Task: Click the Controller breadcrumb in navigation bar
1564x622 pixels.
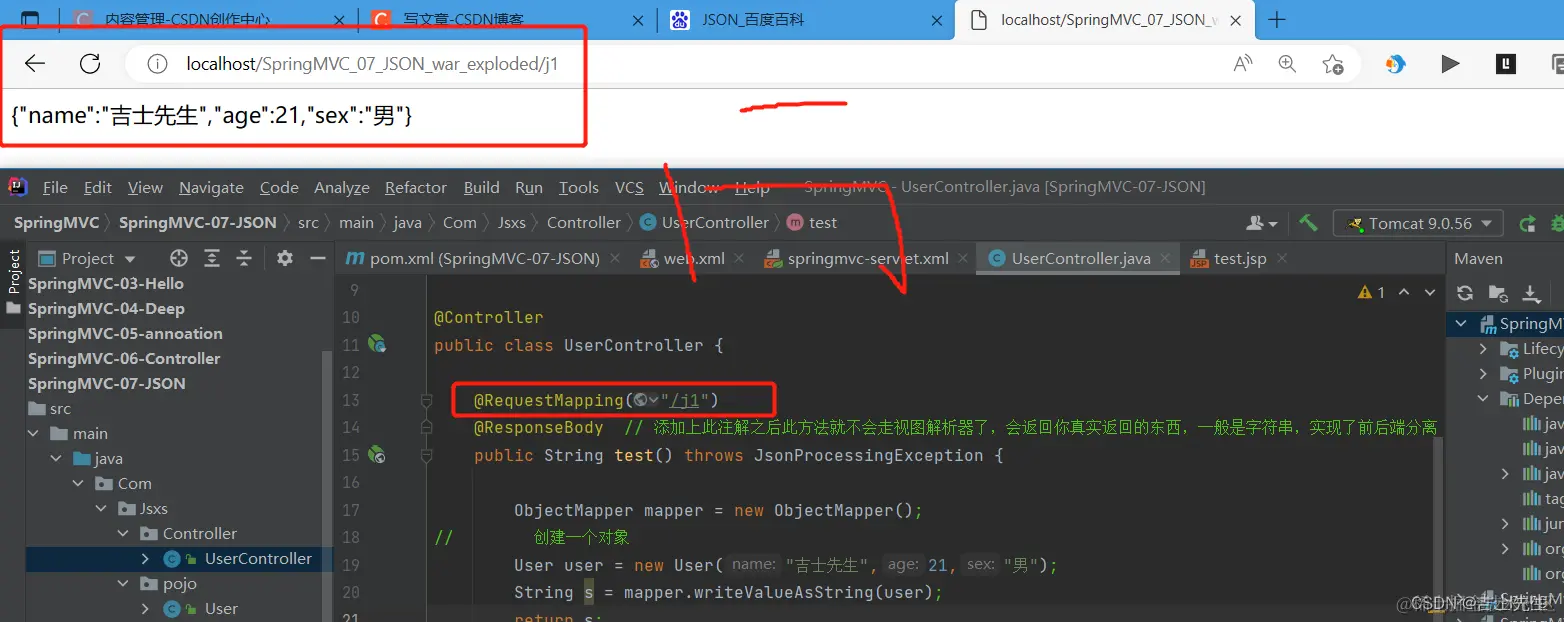Action: click(x=584, y=222)
